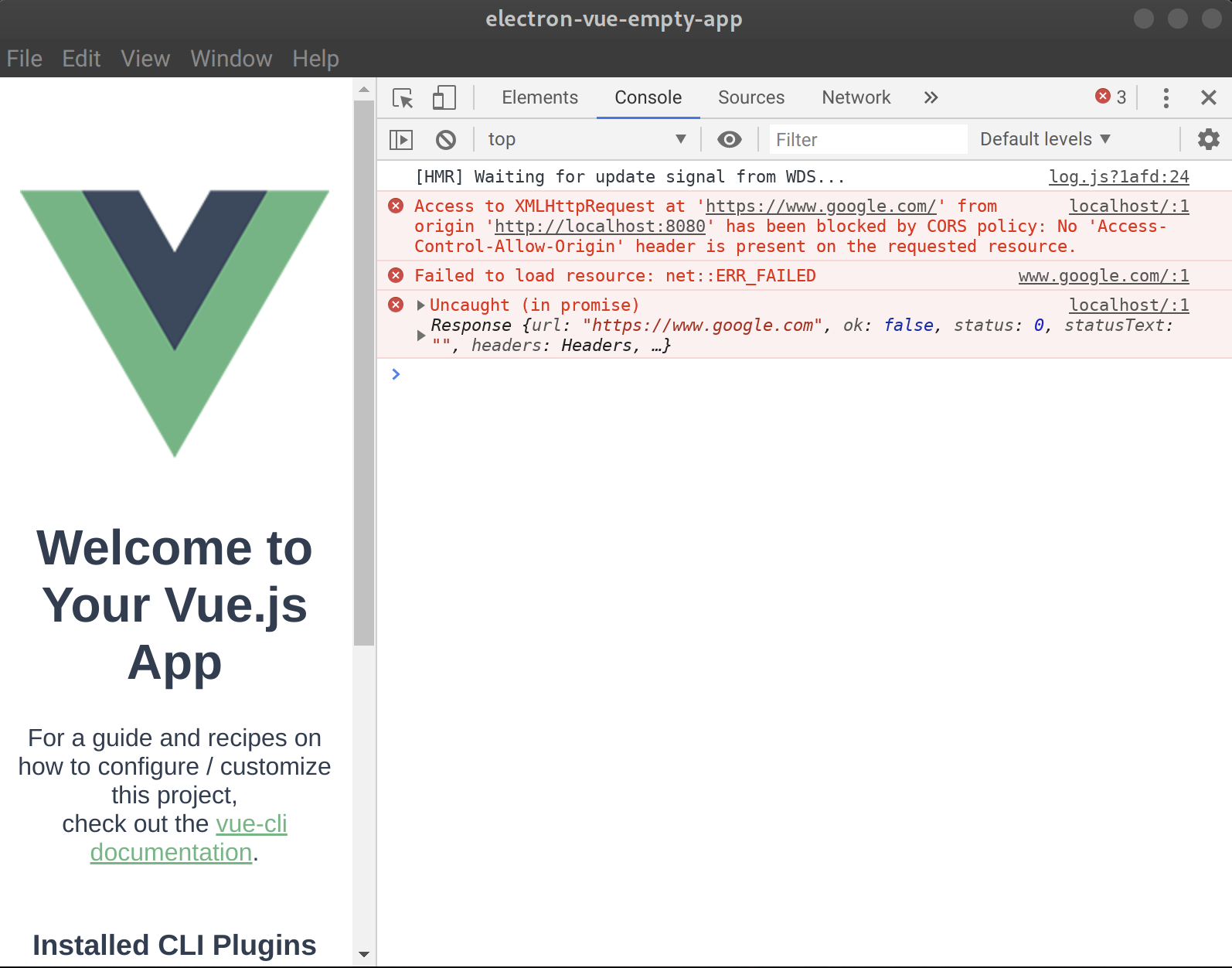Open localhost/:1 link of Uncaught error
The width and height of the screenshot is (1232, 968).
click(x=1128, y=305)
